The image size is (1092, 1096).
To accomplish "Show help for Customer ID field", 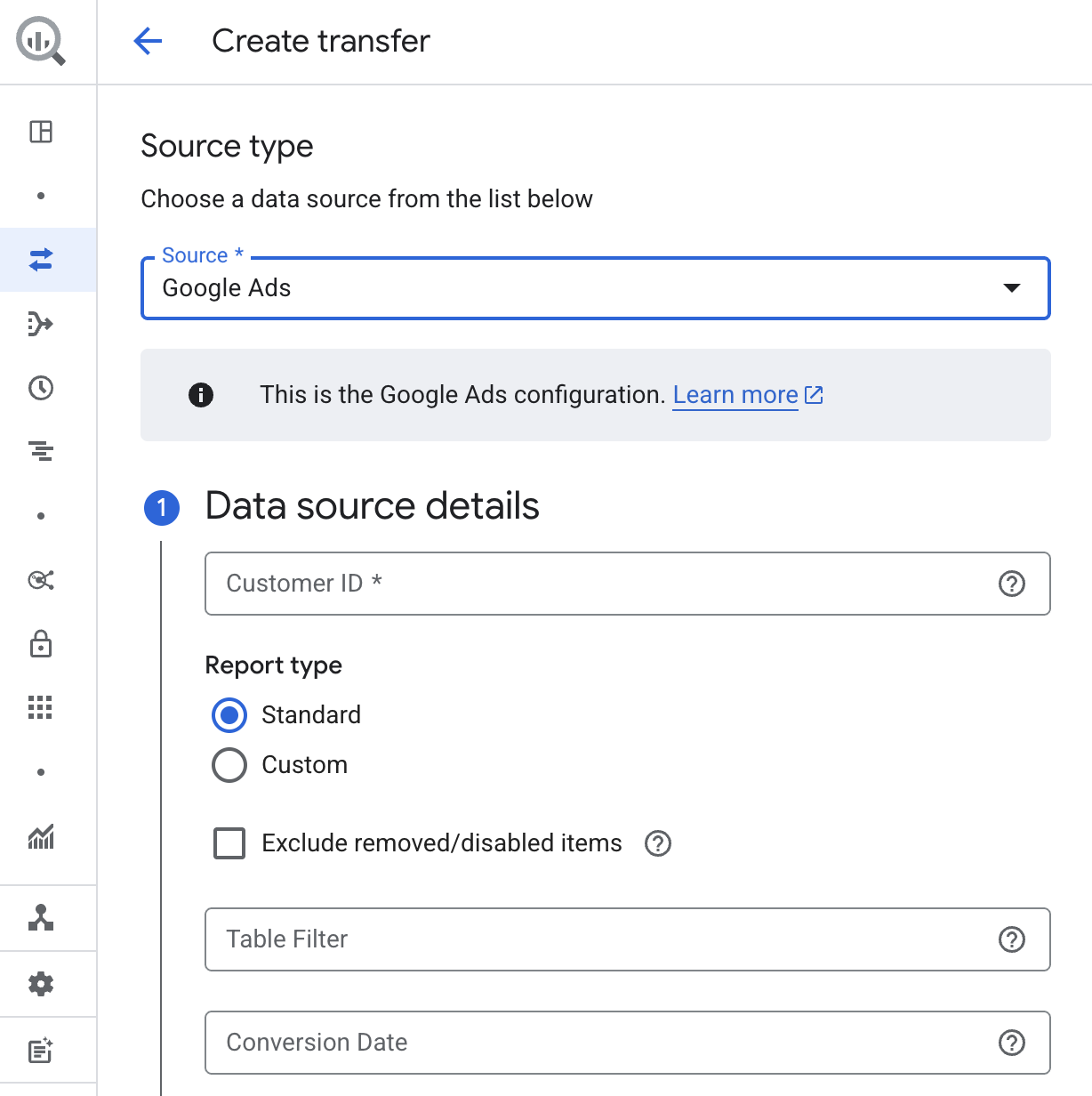I will click(x=1012, y=584).
